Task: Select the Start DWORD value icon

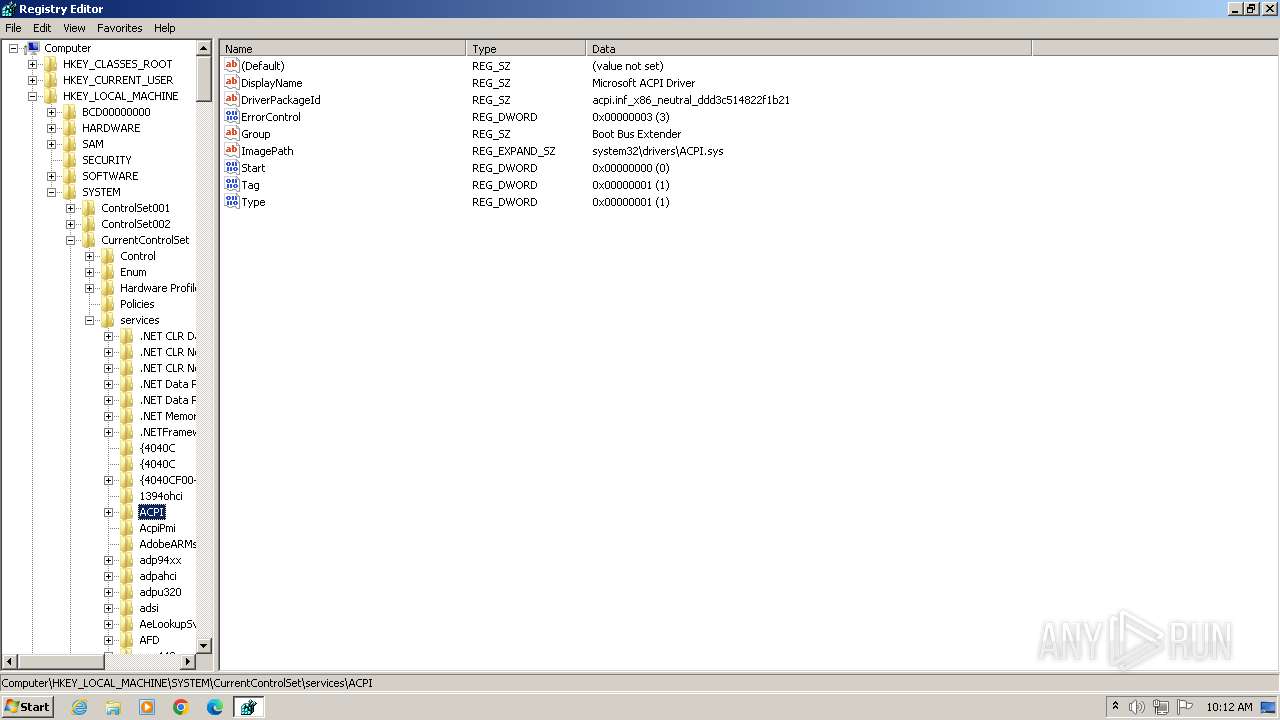Action: pos(232,168)
